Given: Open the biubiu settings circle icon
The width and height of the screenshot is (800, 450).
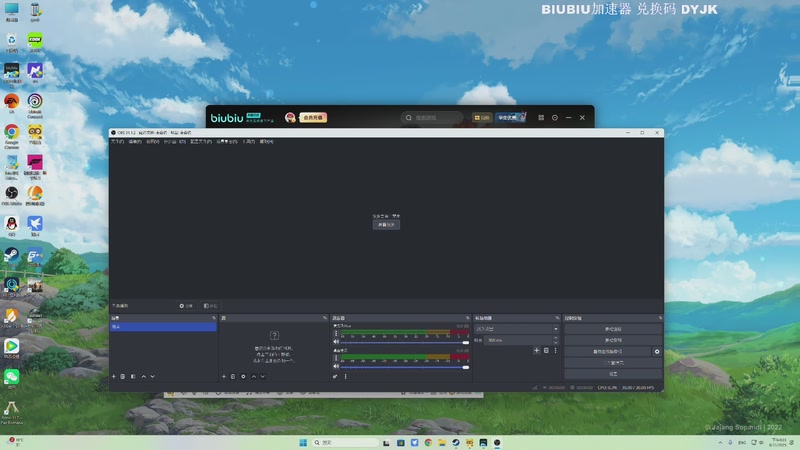Looking at the screenshot, I should tap(555, 118).
